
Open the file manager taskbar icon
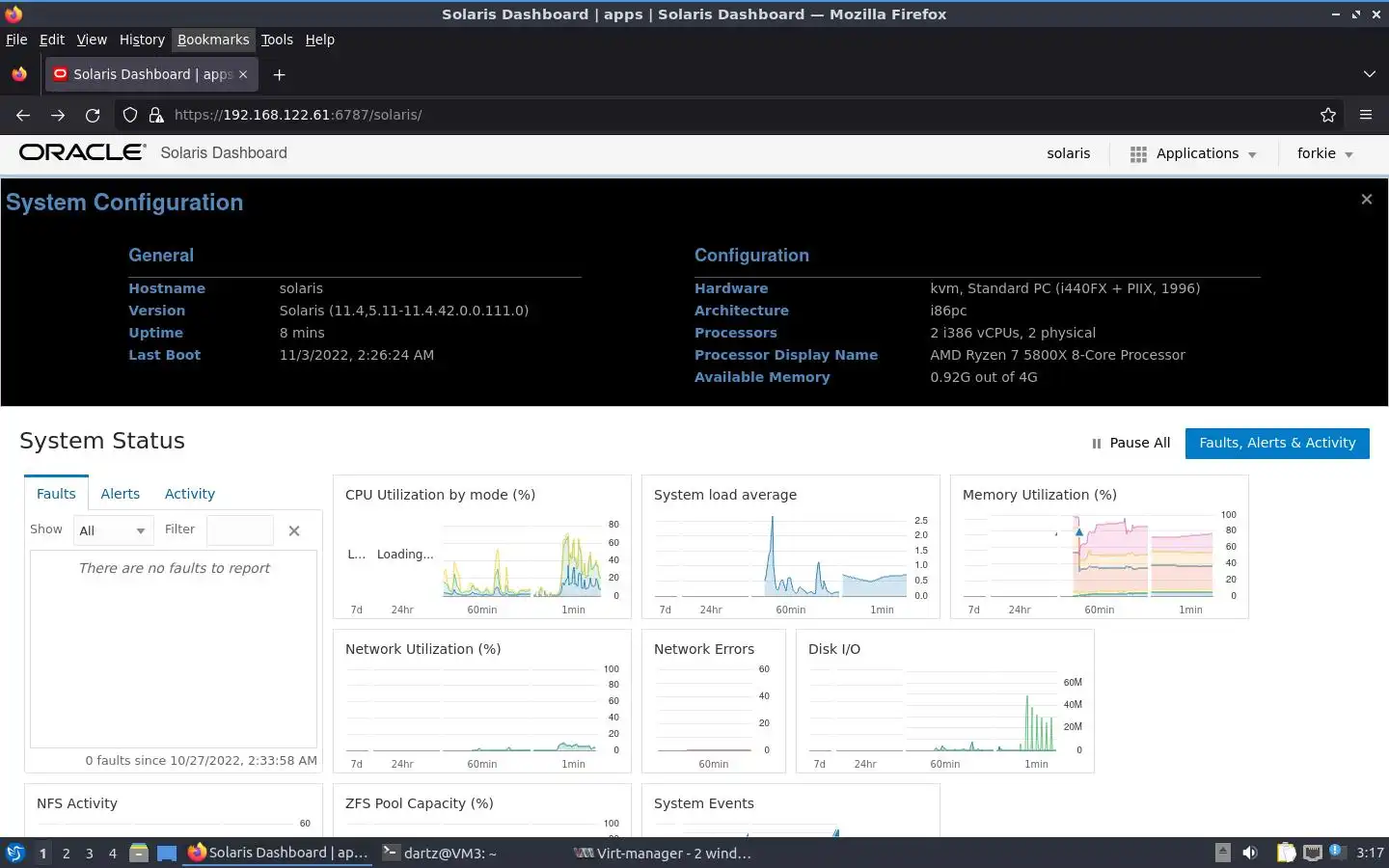coord(139,853)
